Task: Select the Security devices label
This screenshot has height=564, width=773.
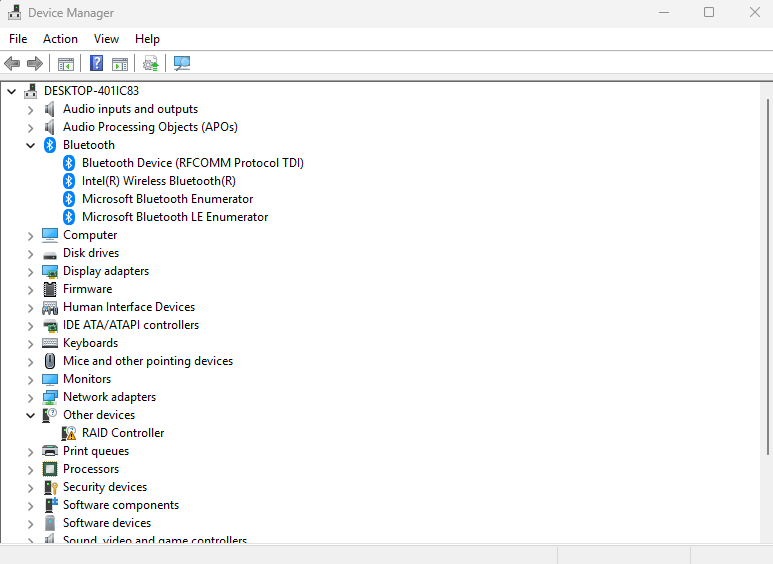Action: (x=105, y=487)
